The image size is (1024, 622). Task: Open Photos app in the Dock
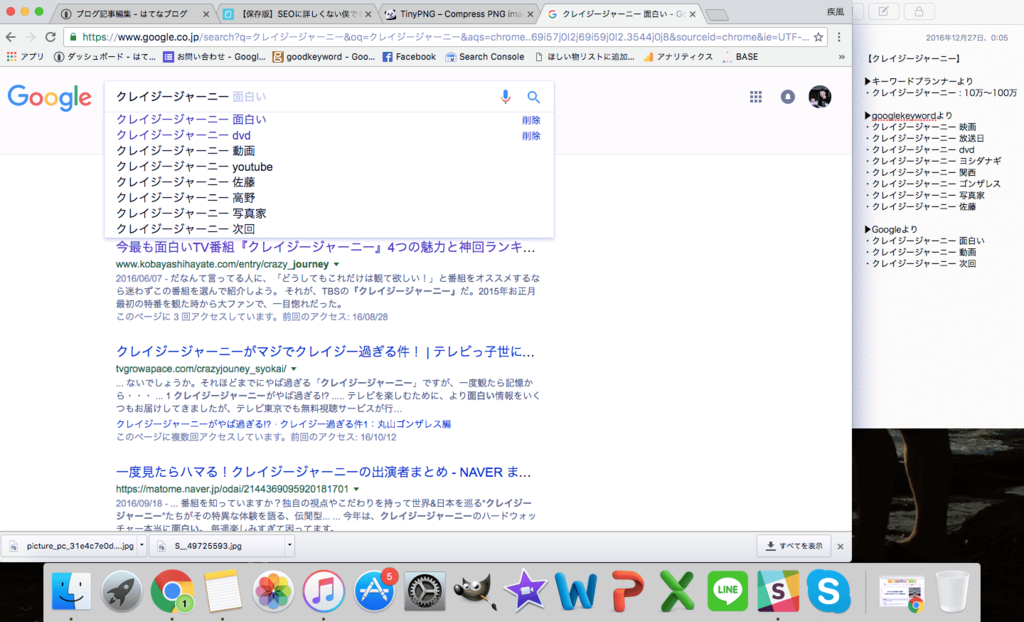point(273,591)
